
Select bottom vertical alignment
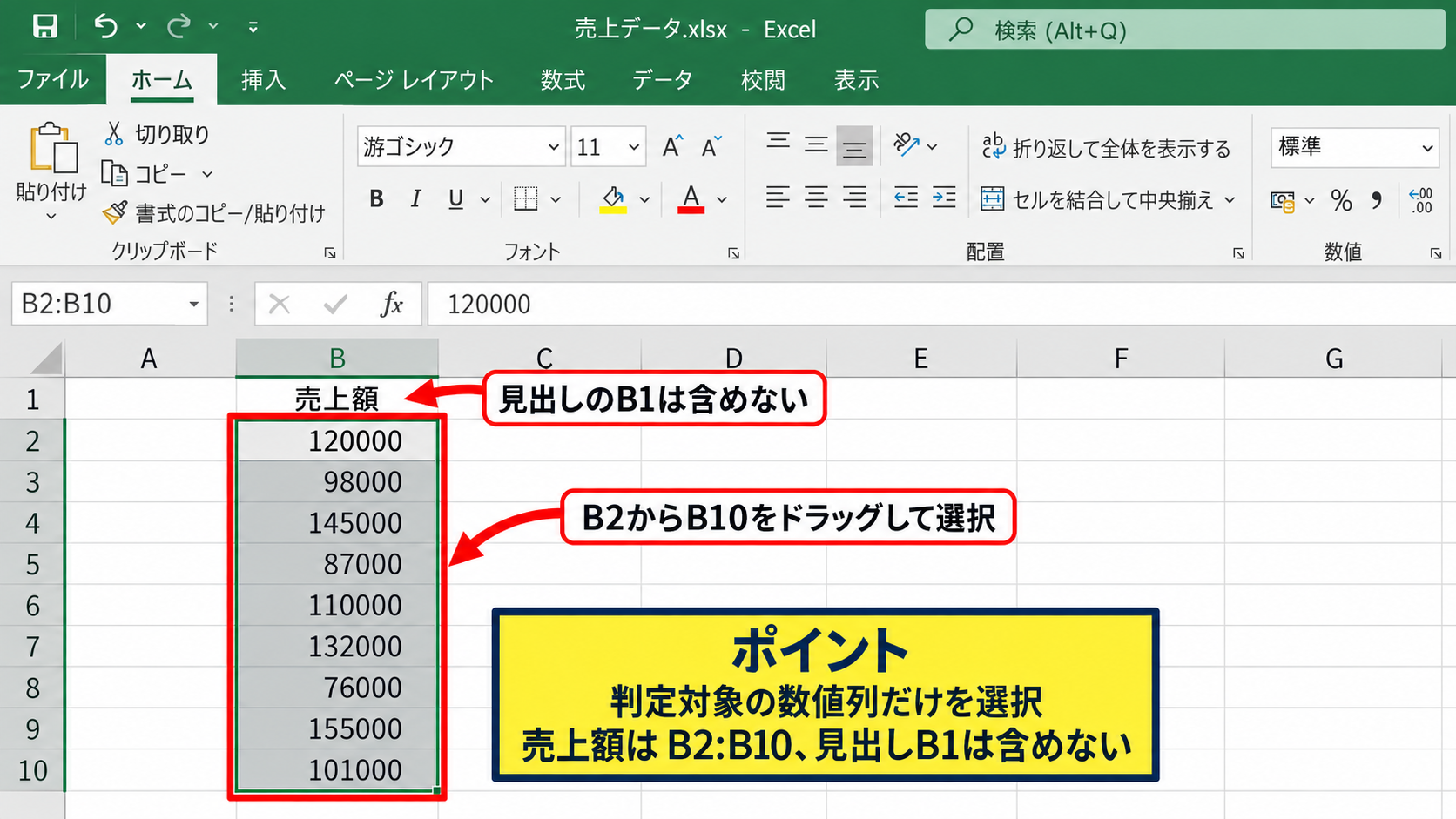(854, 145)
